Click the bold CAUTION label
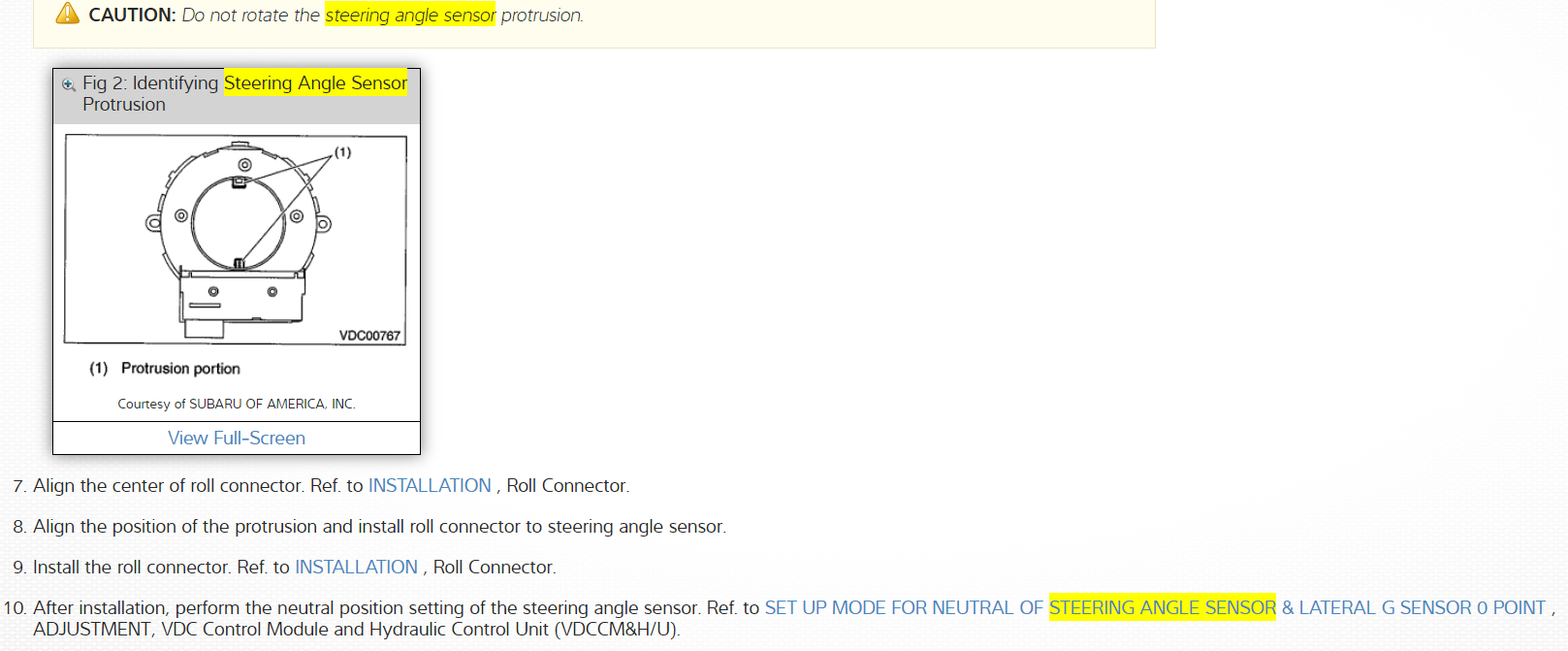The width and height of the screenshot is (1568, 651). (x=132, y=16)
